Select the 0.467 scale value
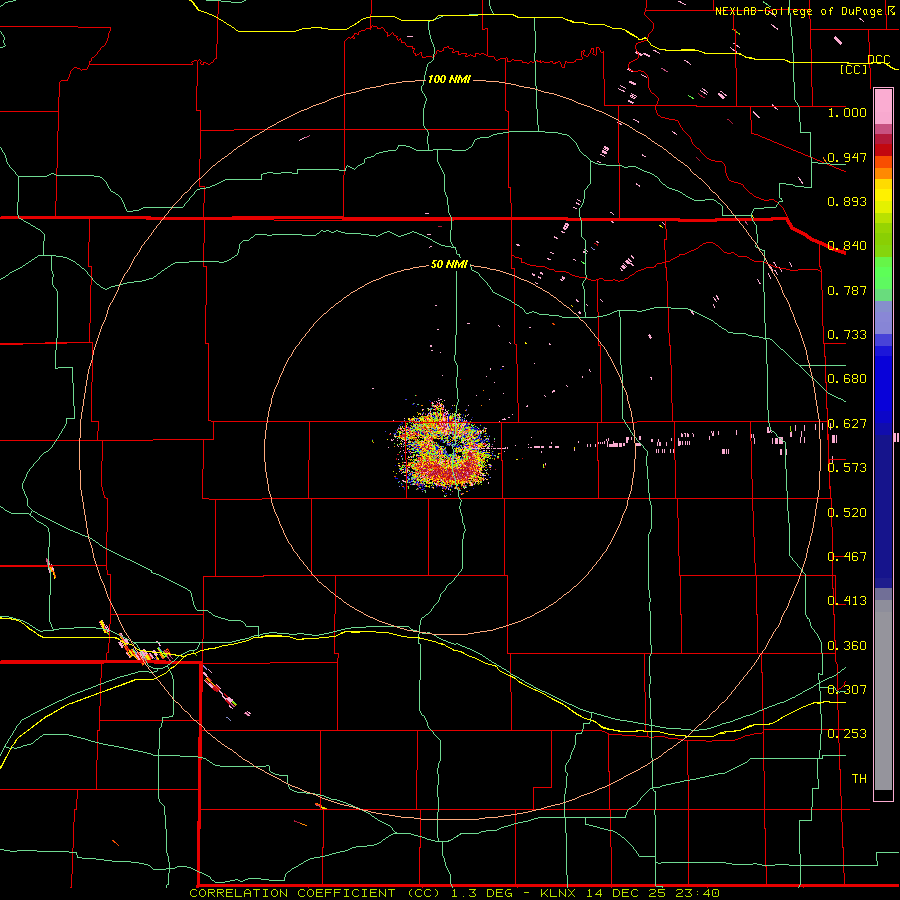Viewport: 900px width, 900px height. pos(847,556)
